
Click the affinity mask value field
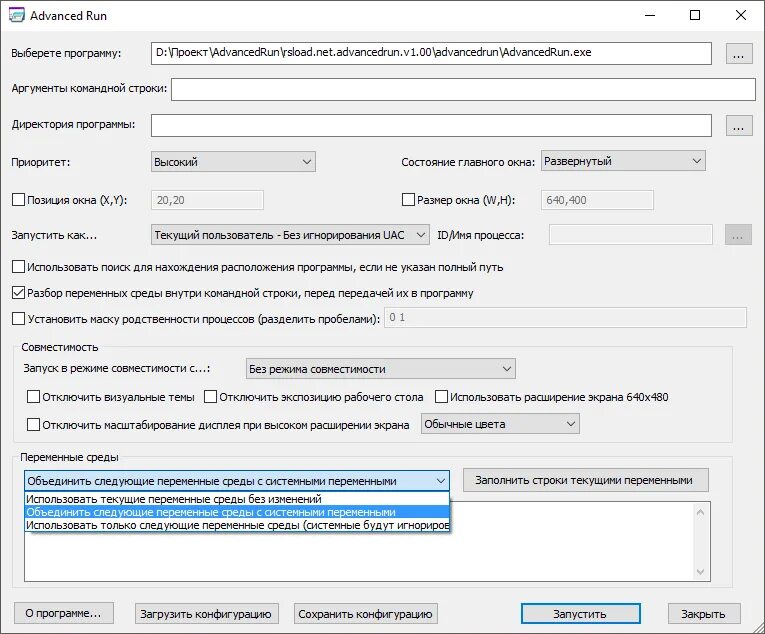tap(565, 317)
